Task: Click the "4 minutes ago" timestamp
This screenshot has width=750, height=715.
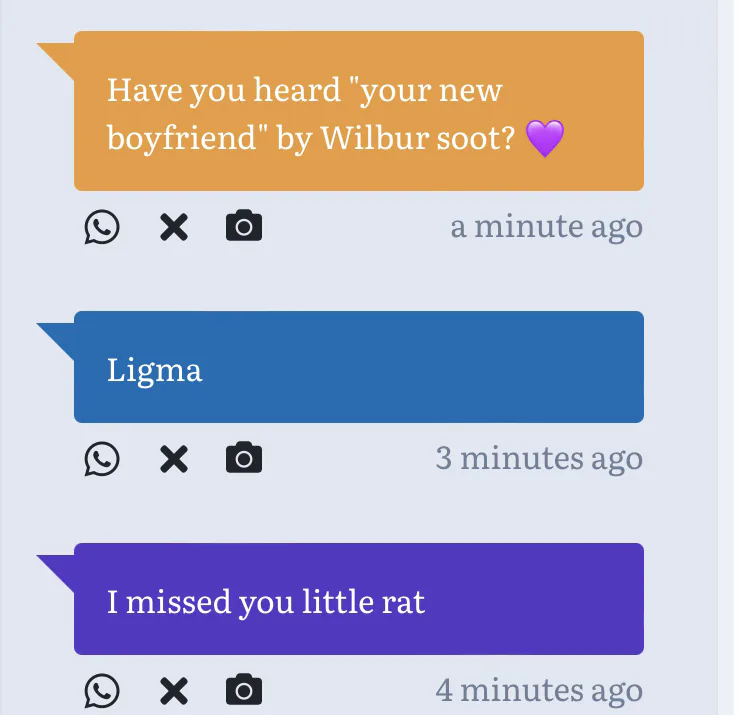Action: pyautogui.click(x=539, y=690)
